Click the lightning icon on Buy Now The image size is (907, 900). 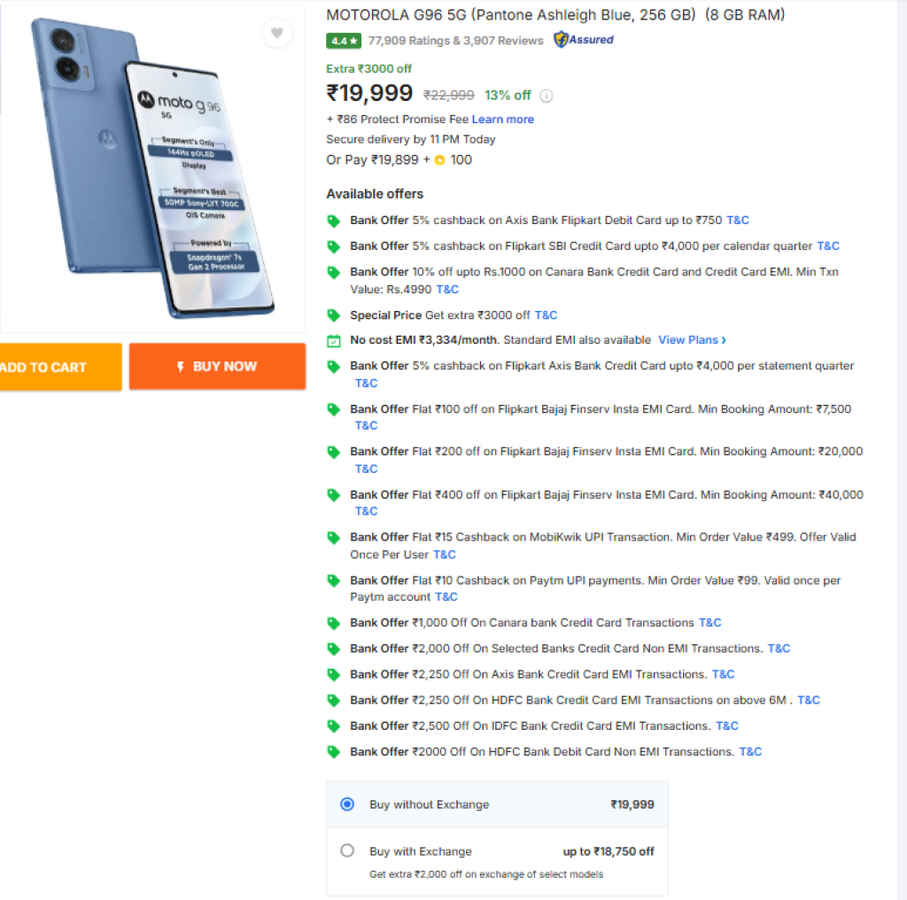tap(182, 366)
